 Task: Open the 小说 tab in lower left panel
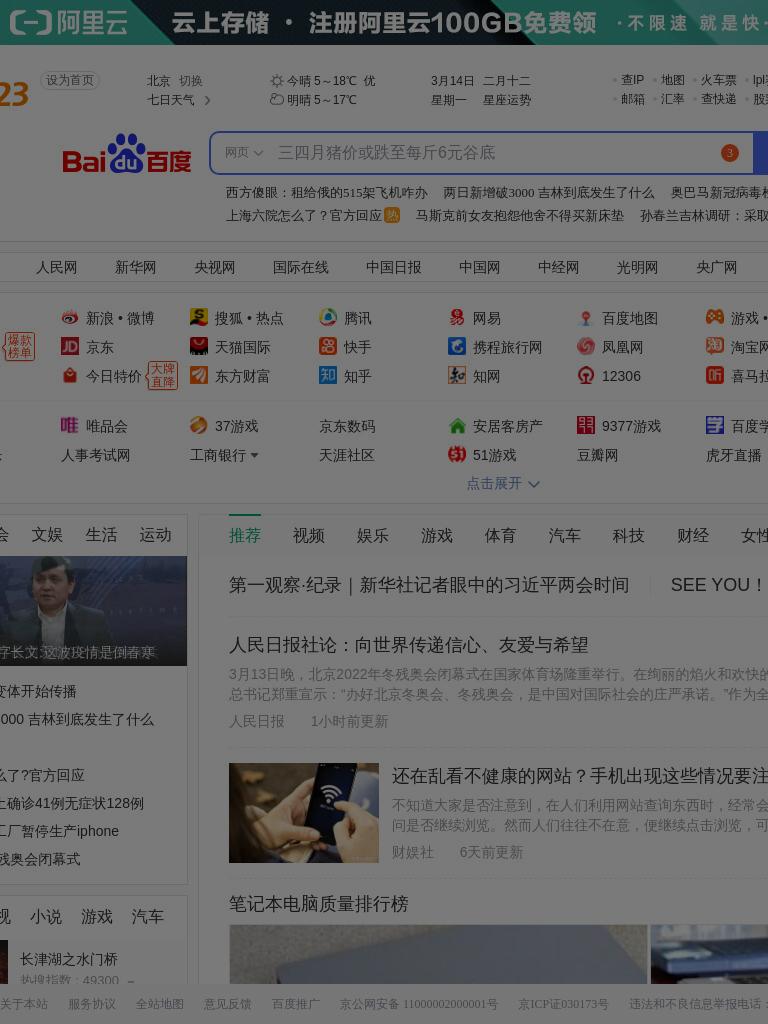[46, 917]
